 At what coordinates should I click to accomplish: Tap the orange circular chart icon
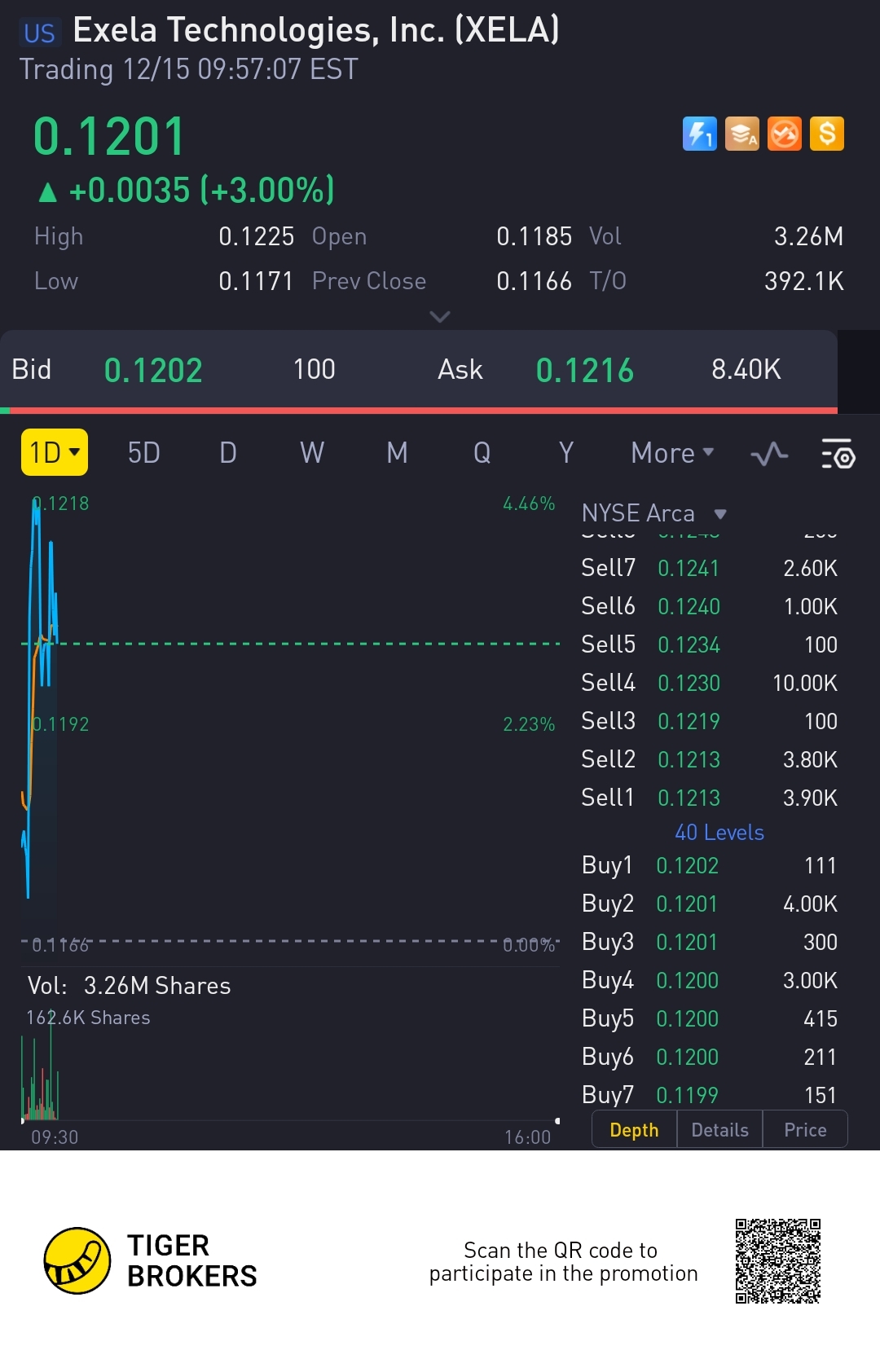click(784, 134)
